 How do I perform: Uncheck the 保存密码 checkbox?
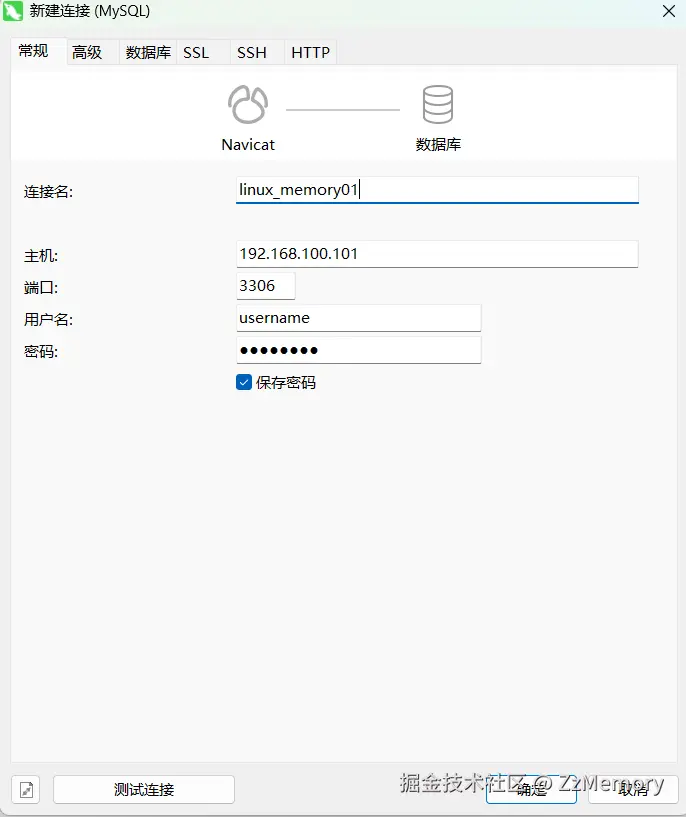click(x=244, y=382)
